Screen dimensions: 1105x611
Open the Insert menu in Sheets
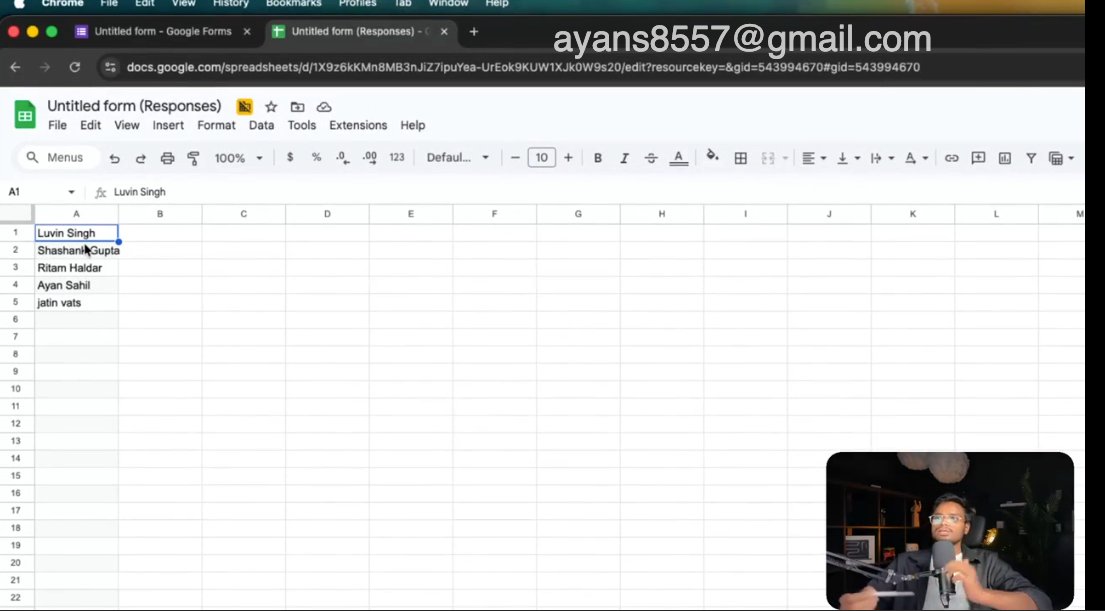coord(168,125)
